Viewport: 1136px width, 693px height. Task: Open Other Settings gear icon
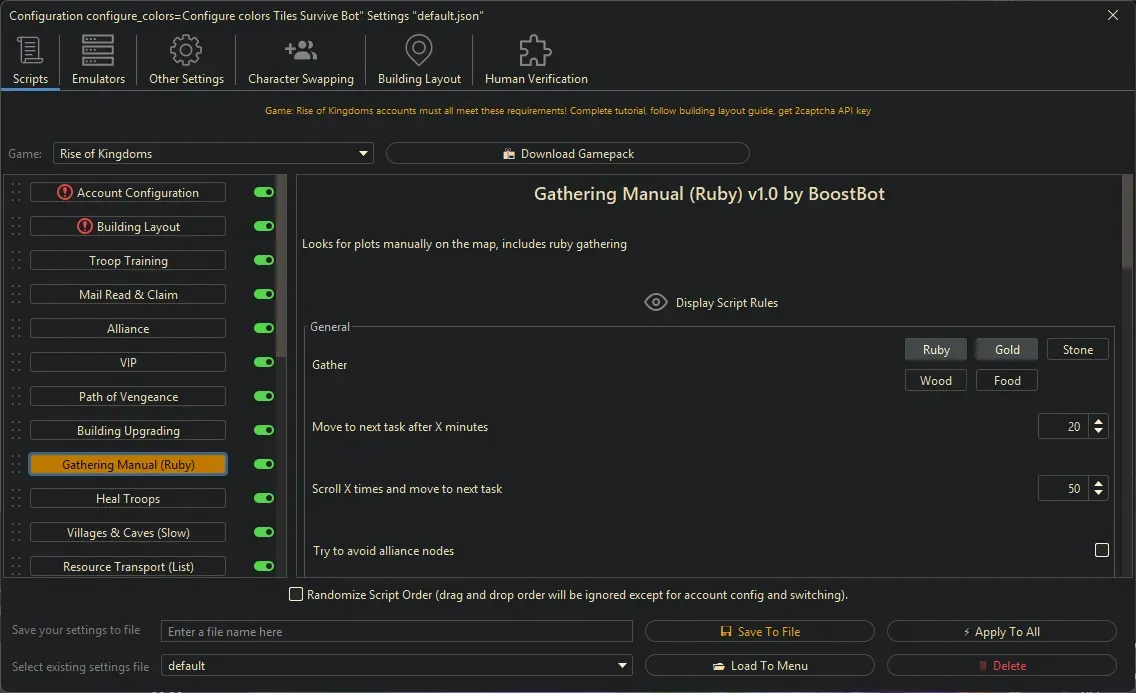click(184, 49)
